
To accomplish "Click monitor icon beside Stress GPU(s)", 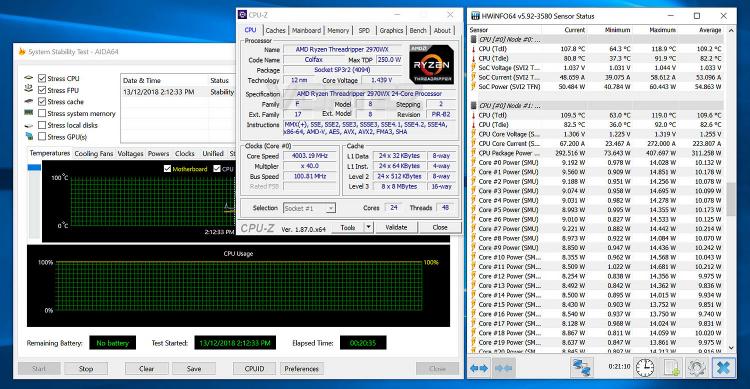I will coord(29,136).
